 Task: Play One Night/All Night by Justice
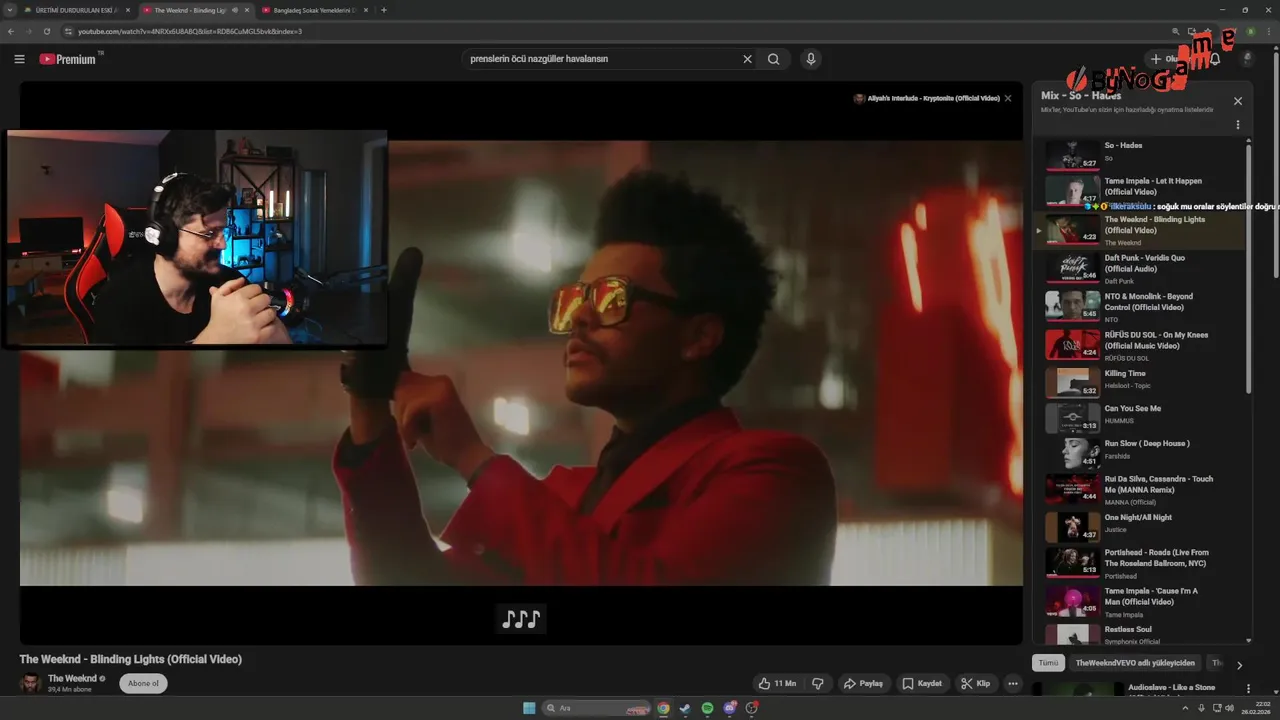[1139, 526]
